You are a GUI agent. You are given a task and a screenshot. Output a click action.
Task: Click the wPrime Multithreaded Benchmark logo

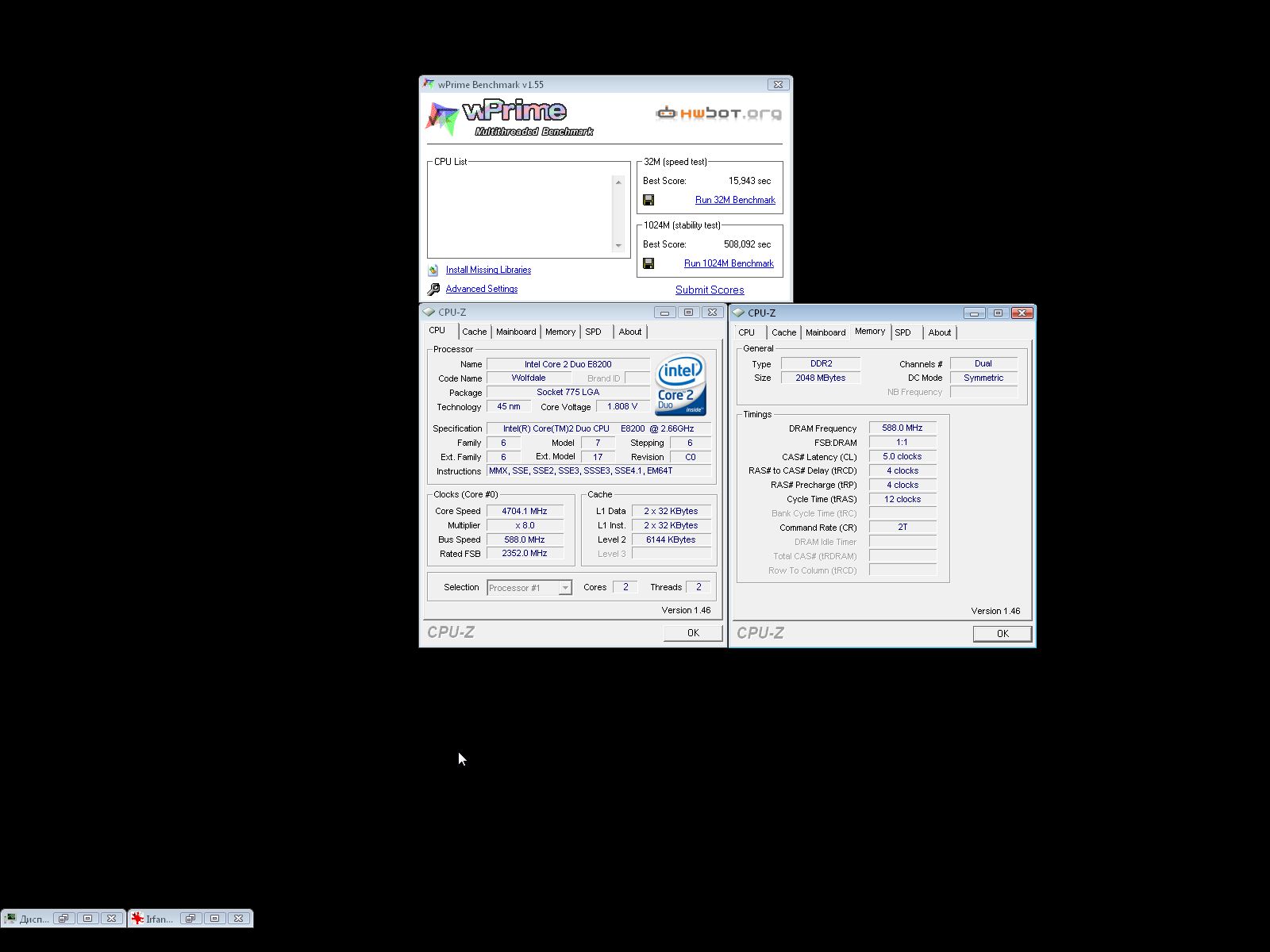(510, 118)
